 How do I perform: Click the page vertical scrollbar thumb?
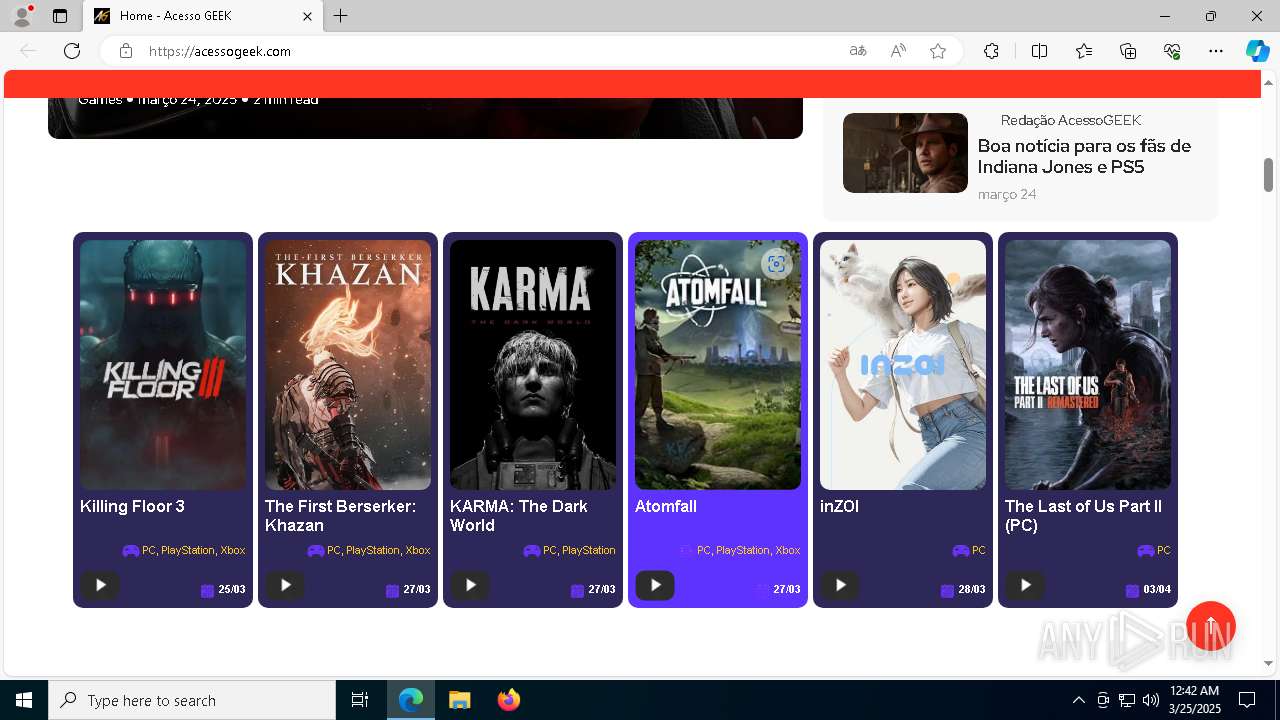[x=1268, y=175]
